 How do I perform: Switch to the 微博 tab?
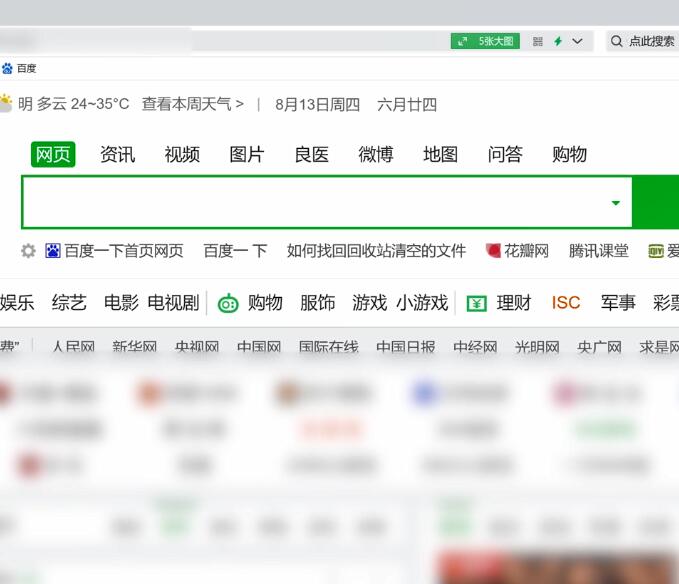click(375, 155)
